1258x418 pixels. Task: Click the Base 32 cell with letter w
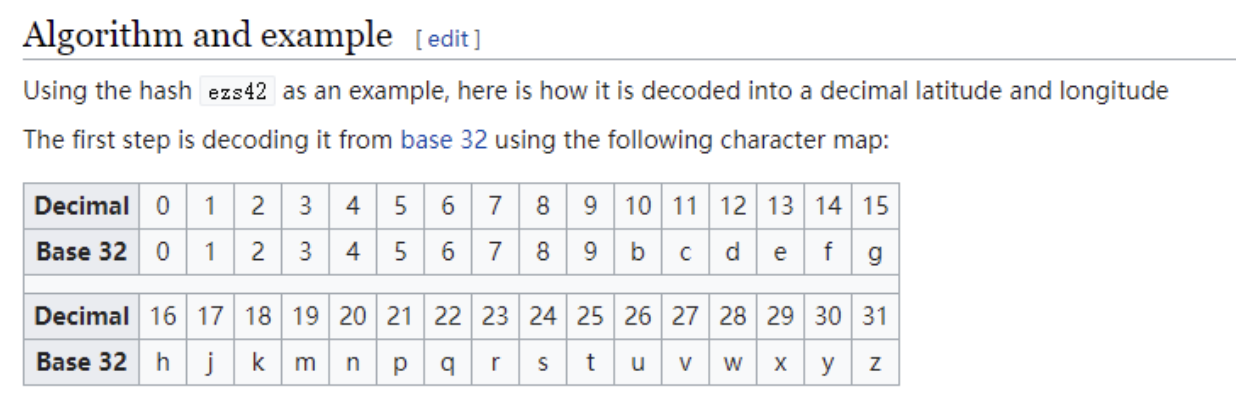733,362
